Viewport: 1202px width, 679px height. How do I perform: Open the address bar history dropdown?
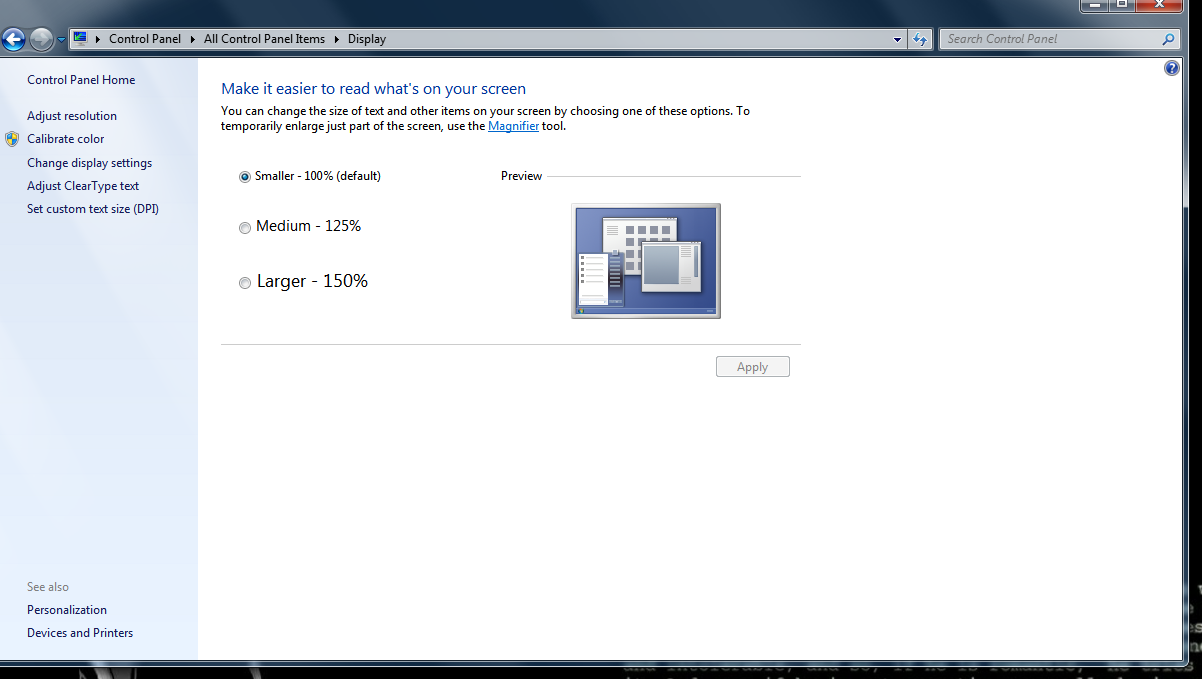coord(897,39)
